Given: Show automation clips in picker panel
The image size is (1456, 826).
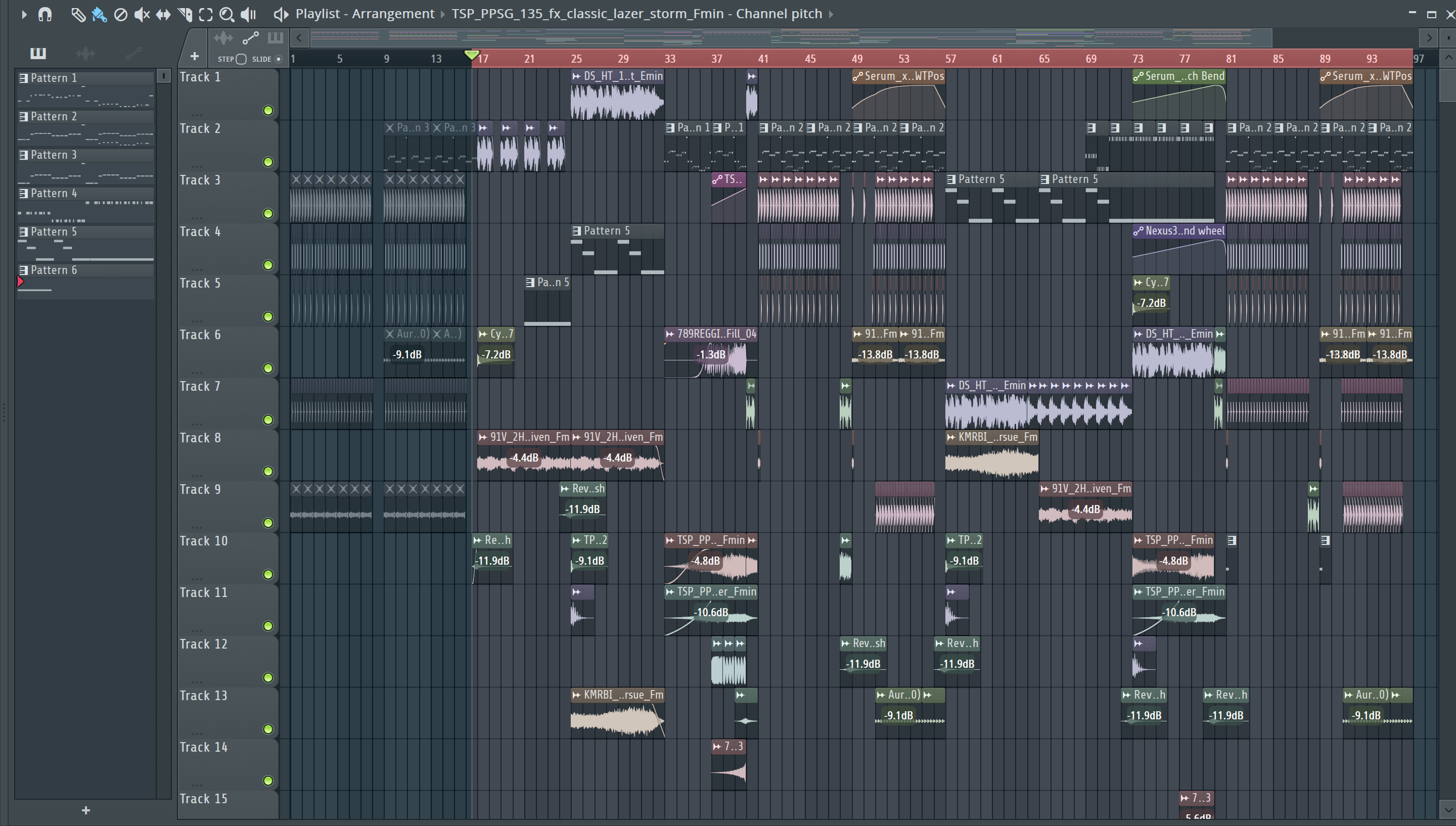Looking at the screenshot, I should coord(133,53).
